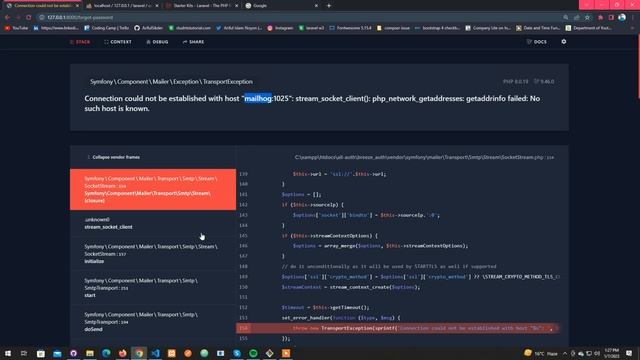Open Chrome from taskbar
Screen dimensions: 640x360
[x=139, y=353]
